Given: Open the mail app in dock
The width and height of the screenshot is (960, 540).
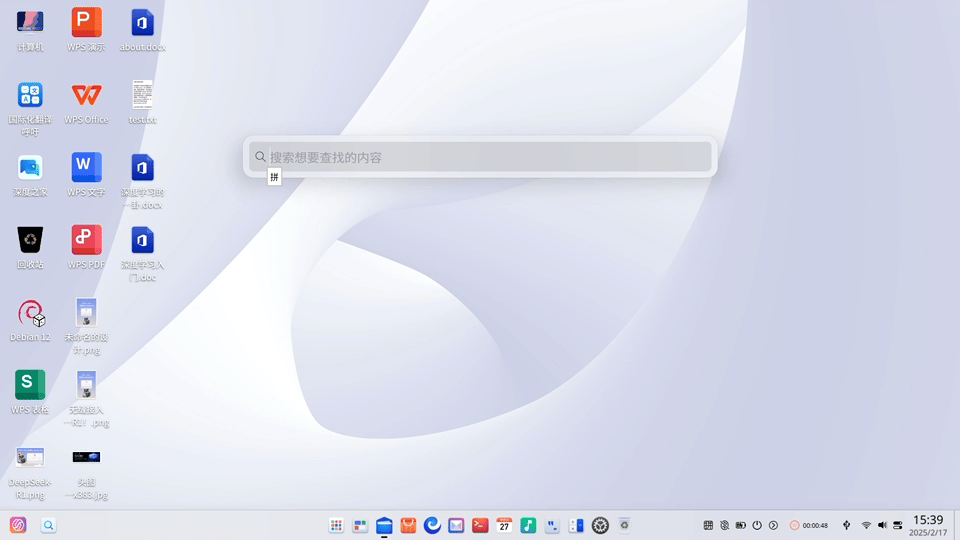Looking at the screenshot, I should (456, 525).
